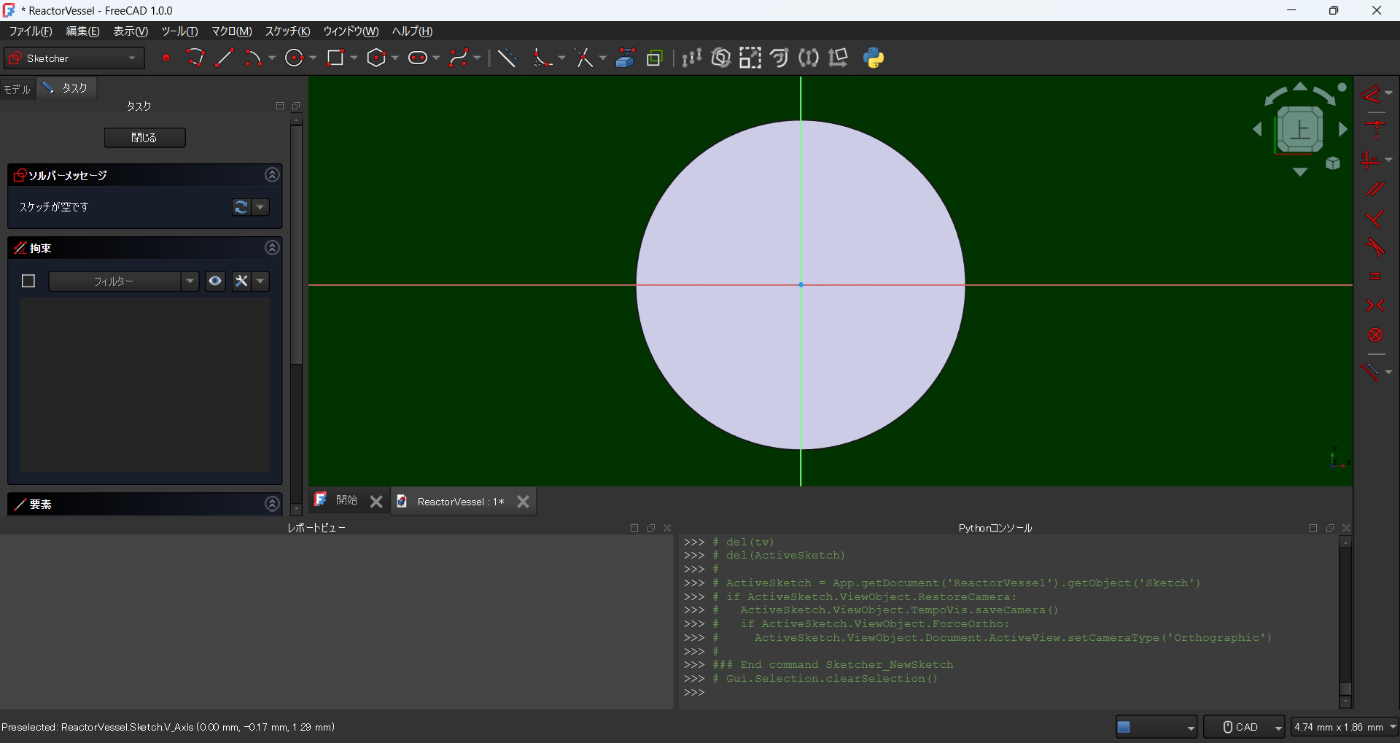Click the 上 face of navigation cube

[1299, 128]
